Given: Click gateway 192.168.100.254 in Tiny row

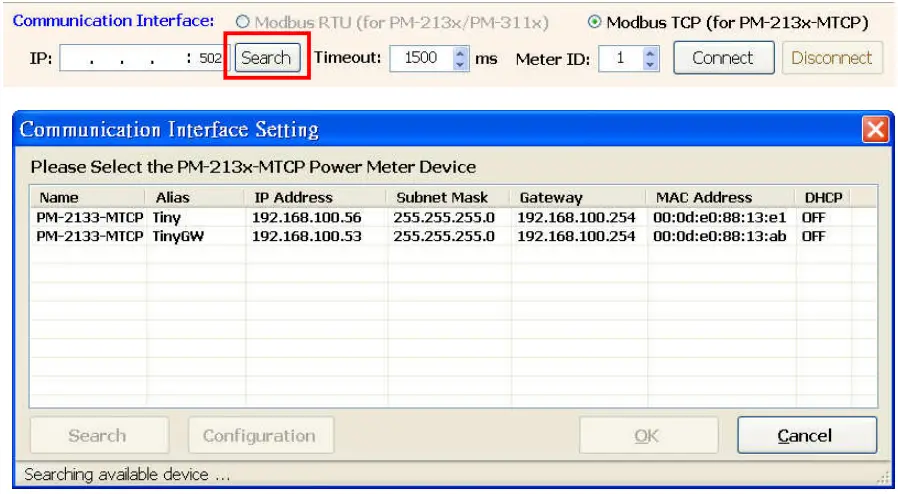Looking at the screenshot, I should tap(576, 218).
